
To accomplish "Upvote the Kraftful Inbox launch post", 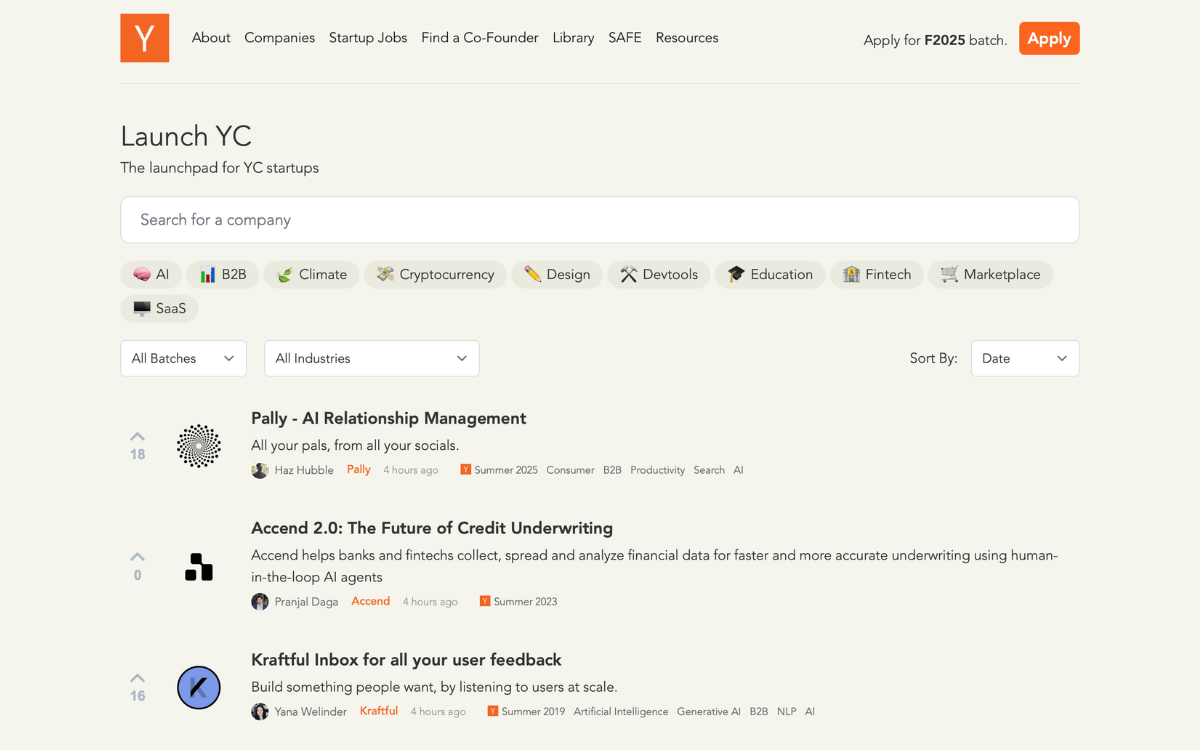I will point(137,678).
